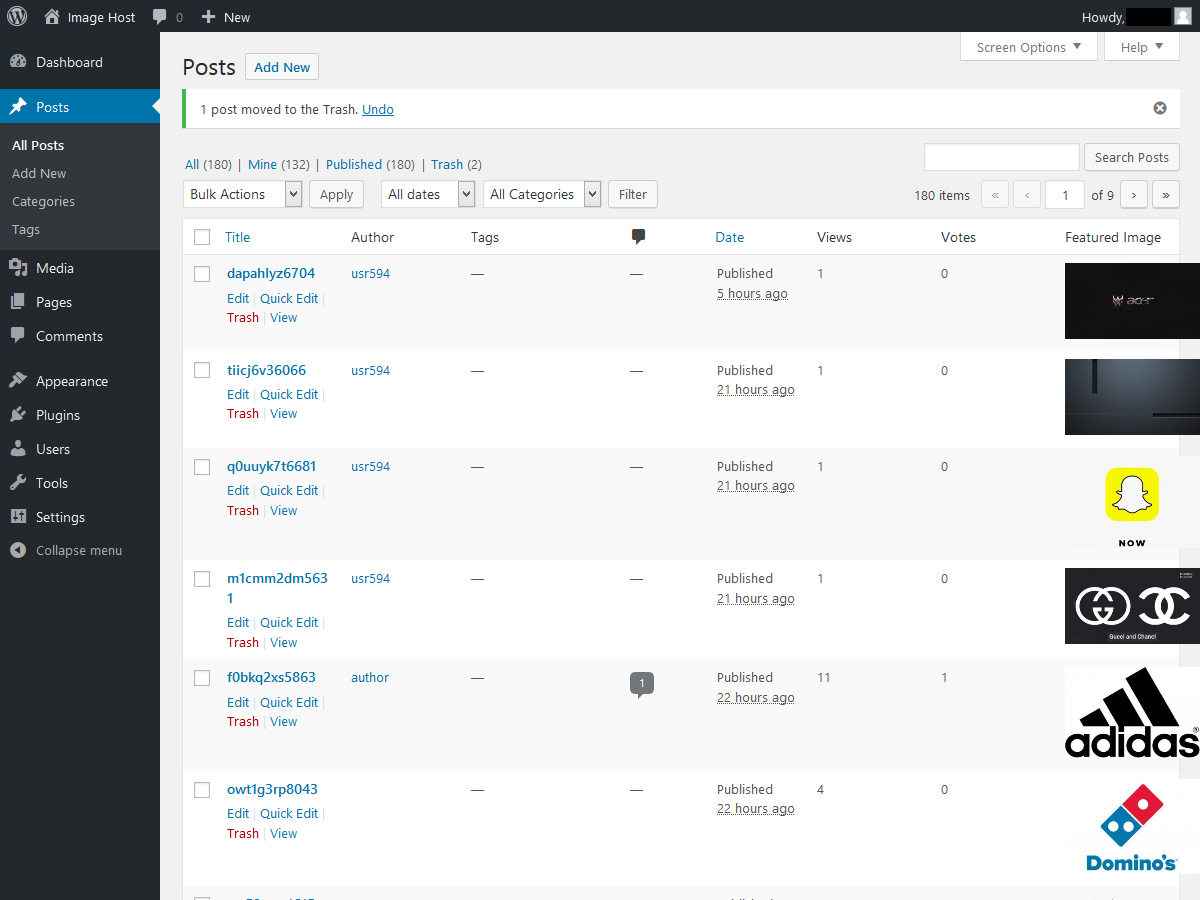Expand the All dates filter dropdown
This screenshot has width=1200, height=900.
pyautogui.click(x=427, y=194)
